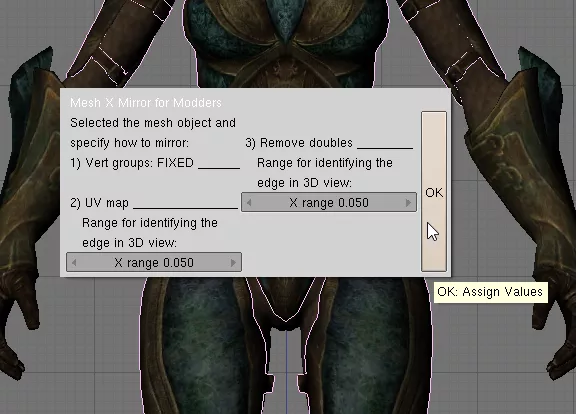Decrease the Remove doubles X range with left arrow

point(249,203)
